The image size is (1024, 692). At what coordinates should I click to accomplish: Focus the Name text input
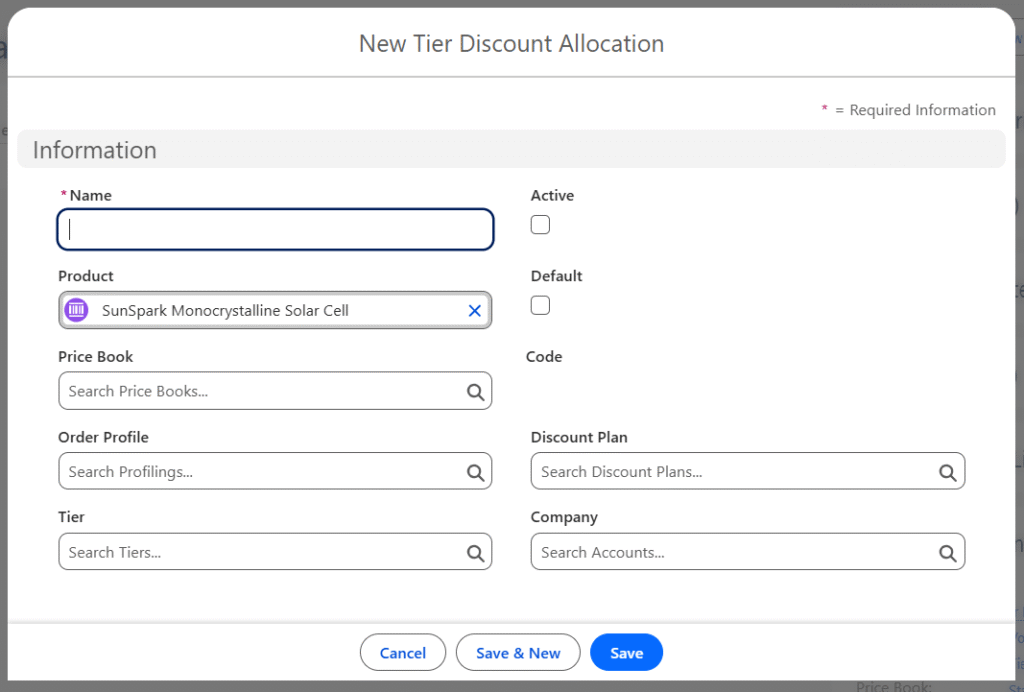tap(275, 229)
